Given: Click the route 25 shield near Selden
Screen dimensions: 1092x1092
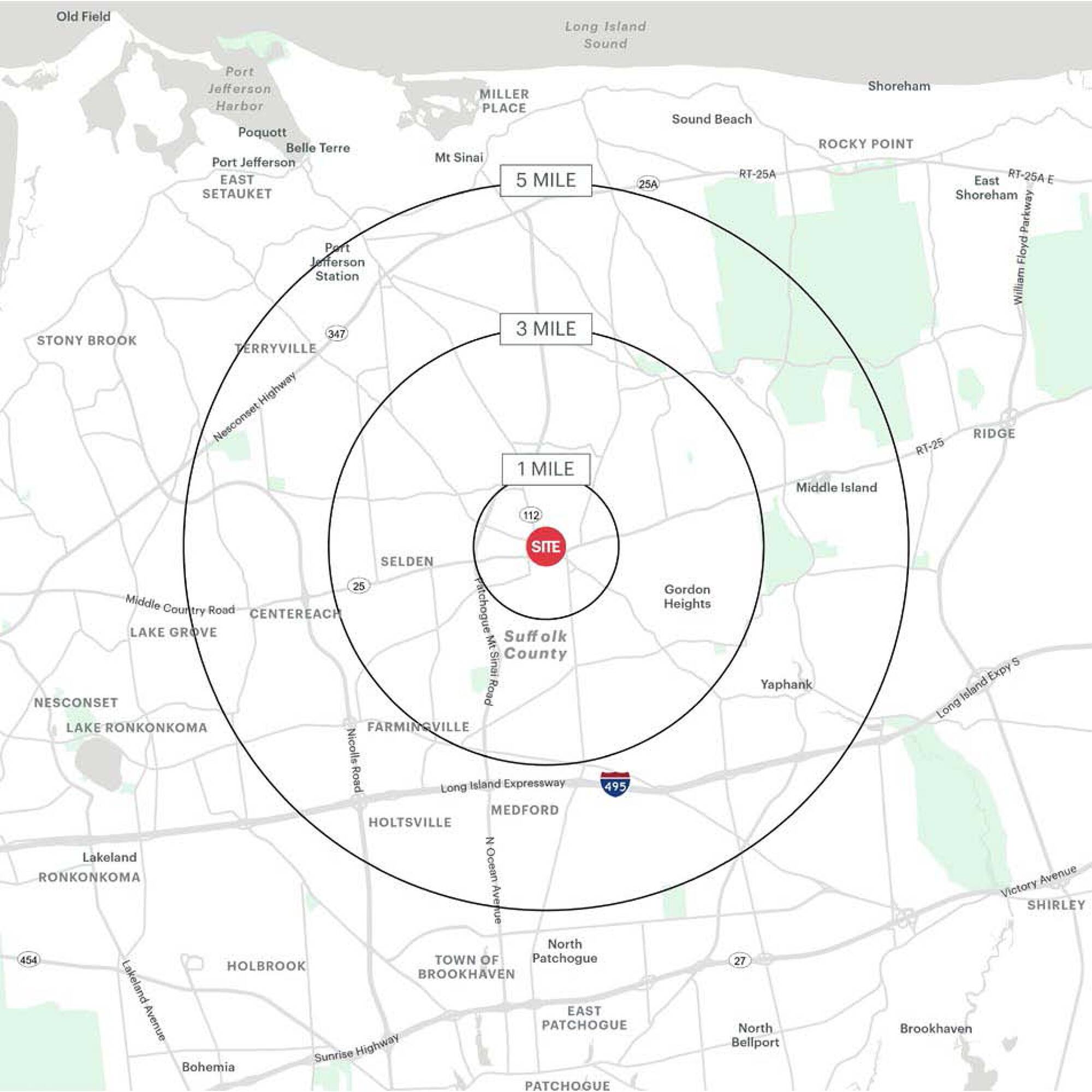Looking at the screenshot, I should [359, 586].
